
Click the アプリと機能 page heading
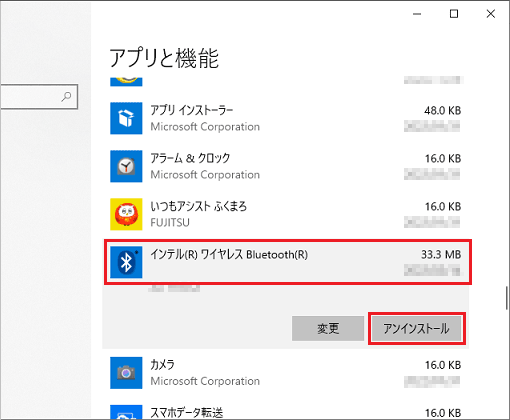pyautogui.click(x=164, y=58)
